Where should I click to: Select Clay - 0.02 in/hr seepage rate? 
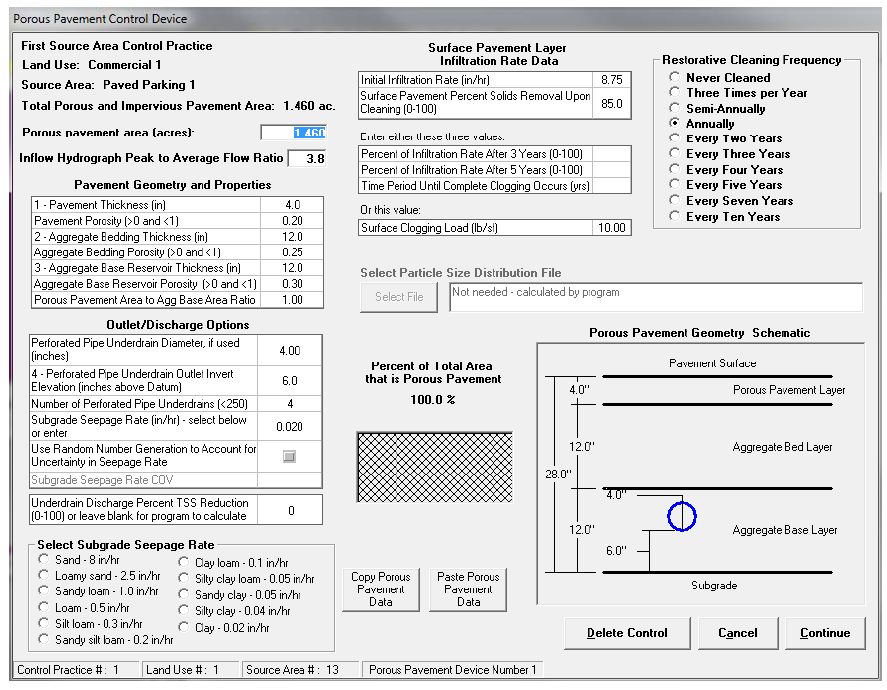pyautogui.click(x=183, y=627)
